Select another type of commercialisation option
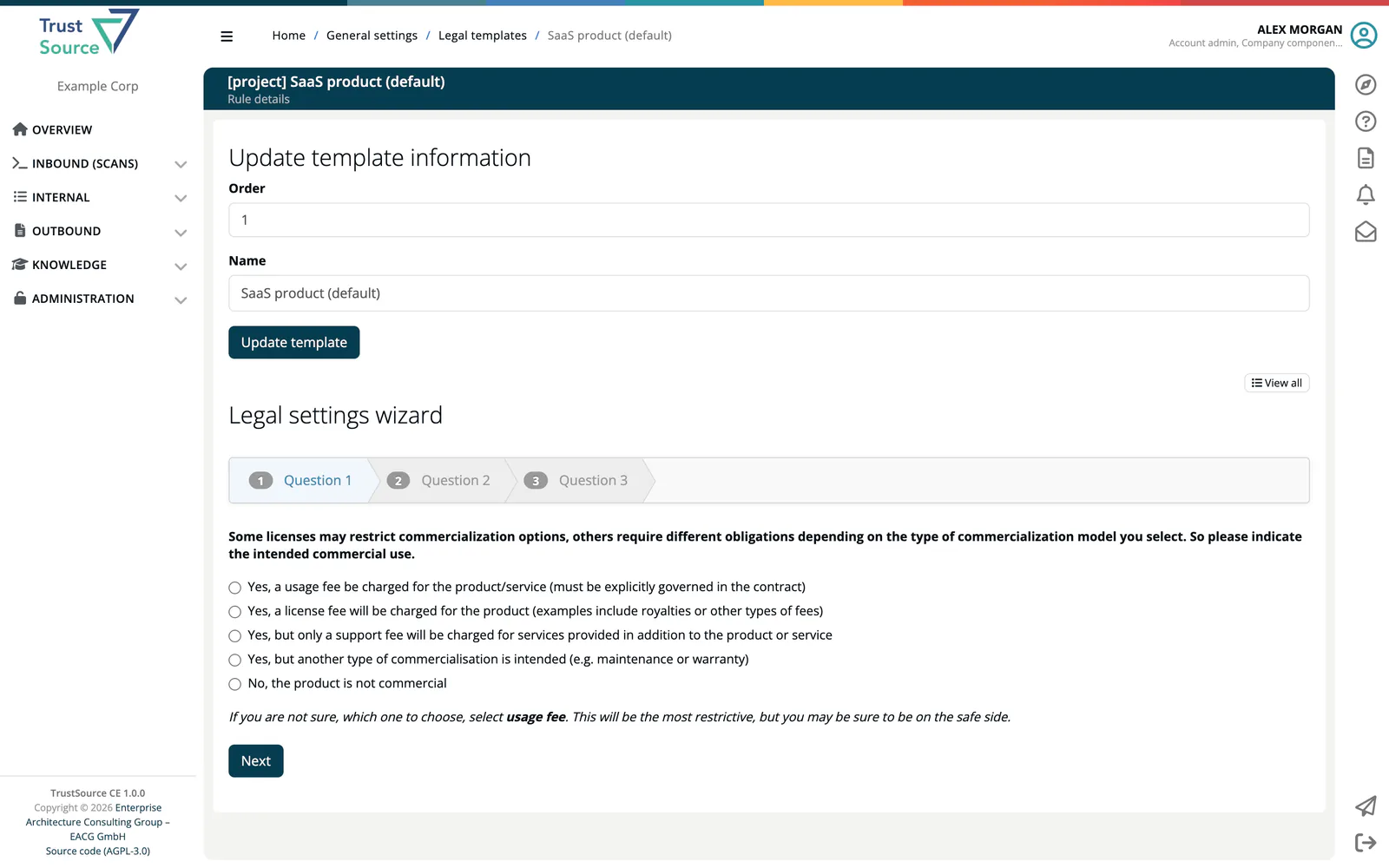Screen dimensions: 1389x868 tap(234, 660)
